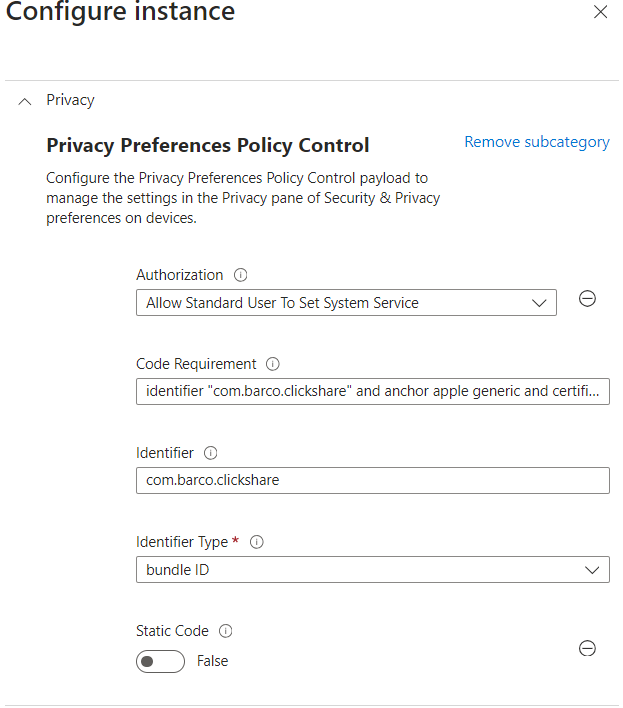Show the Static Code info tooltip
The image size is (623, 708).
225,631
